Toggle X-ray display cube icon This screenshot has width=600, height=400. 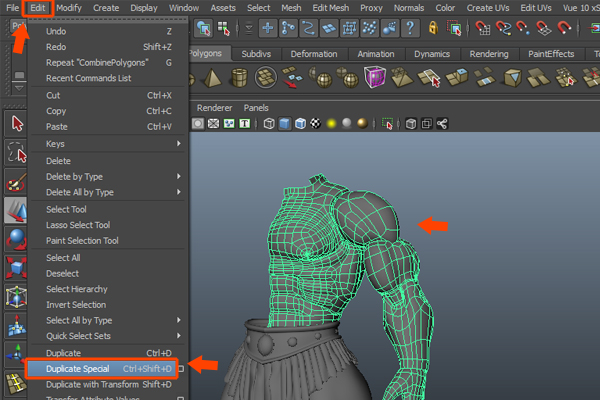click(x=411, y=124)
